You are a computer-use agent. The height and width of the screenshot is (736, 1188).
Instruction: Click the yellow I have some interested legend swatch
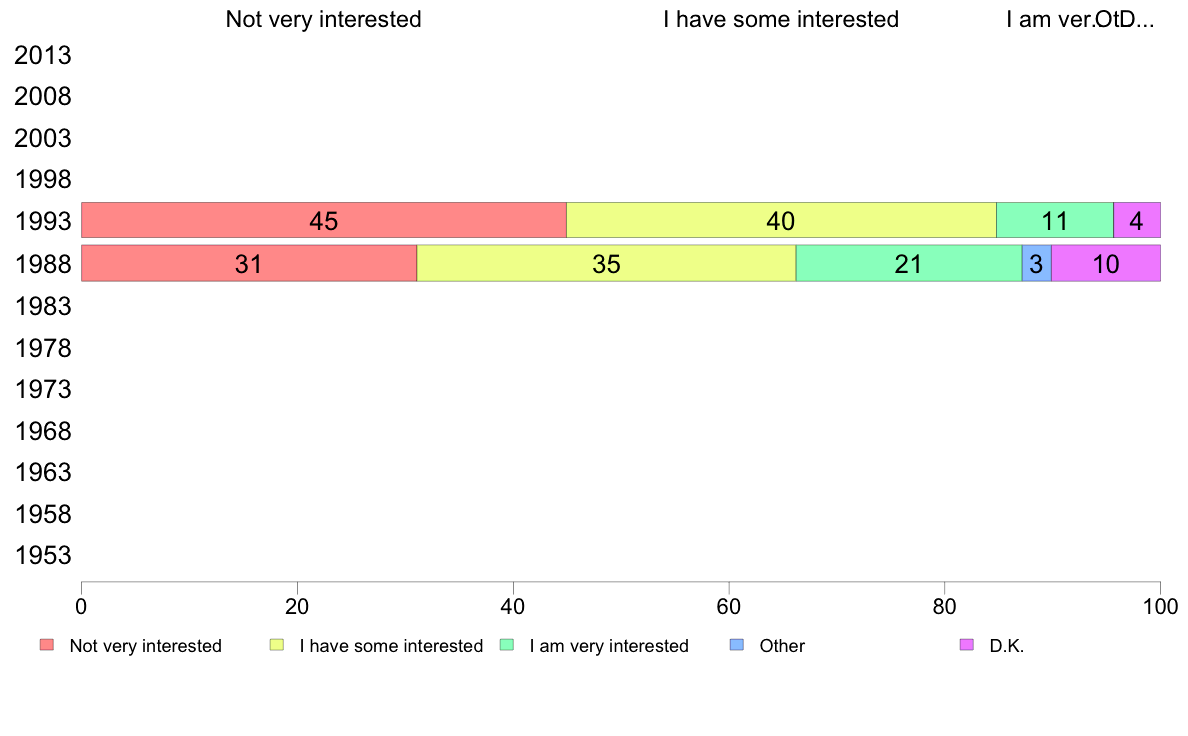point(277,645)
